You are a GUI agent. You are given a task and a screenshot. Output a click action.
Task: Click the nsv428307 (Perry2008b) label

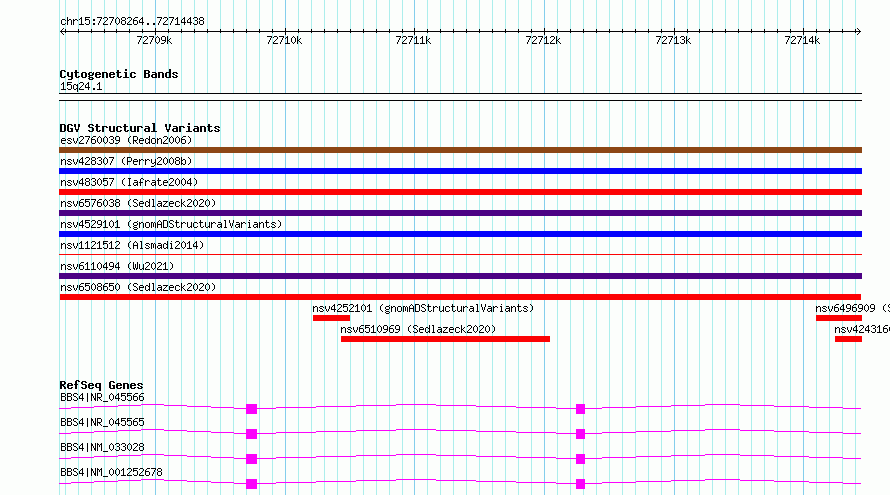126,161
